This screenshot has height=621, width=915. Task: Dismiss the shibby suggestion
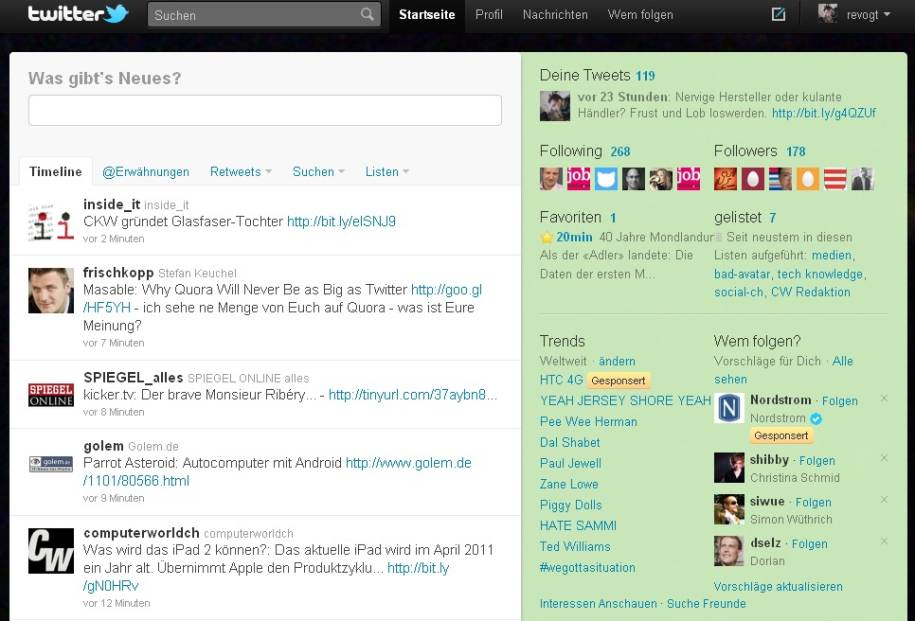click(884, 458)
